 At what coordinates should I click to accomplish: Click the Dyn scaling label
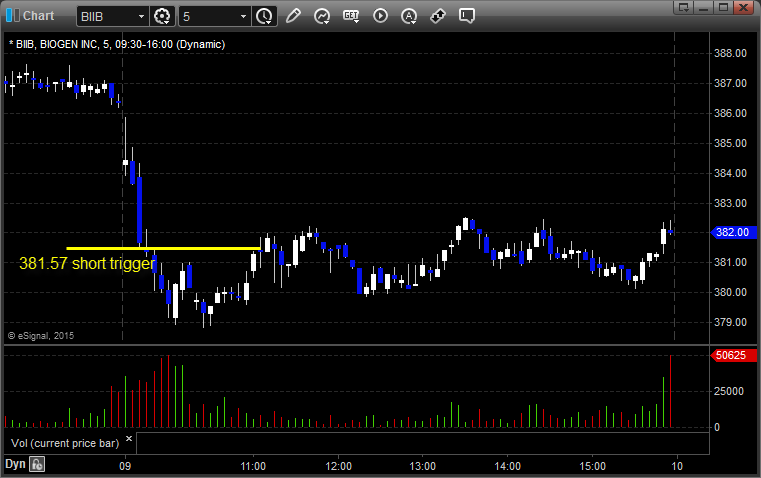15,464
